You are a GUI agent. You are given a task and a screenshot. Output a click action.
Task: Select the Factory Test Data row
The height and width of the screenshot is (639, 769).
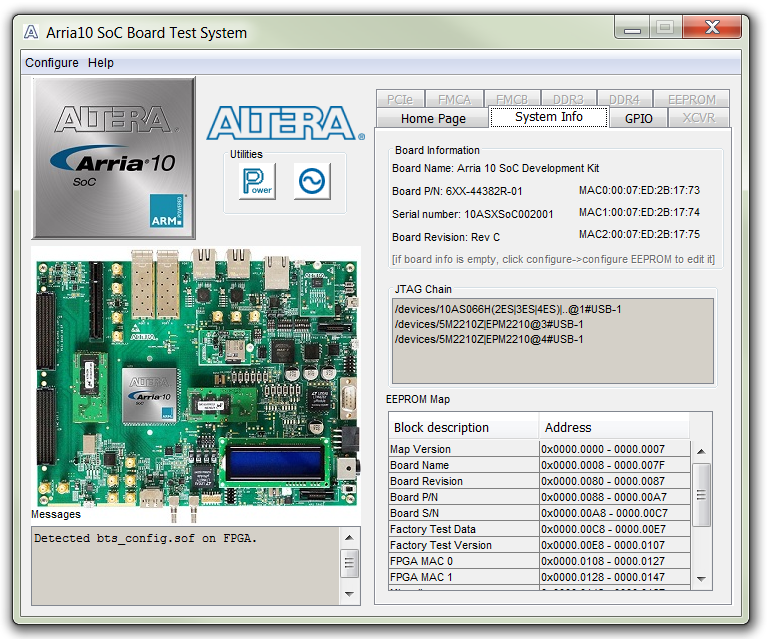463,529
